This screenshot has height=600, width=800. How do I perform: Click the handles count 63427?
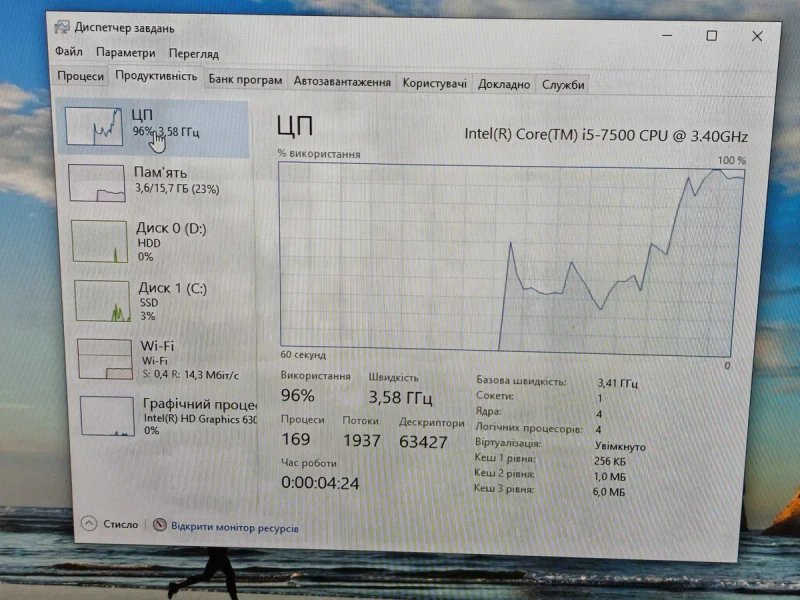click(x=423, y=442)
